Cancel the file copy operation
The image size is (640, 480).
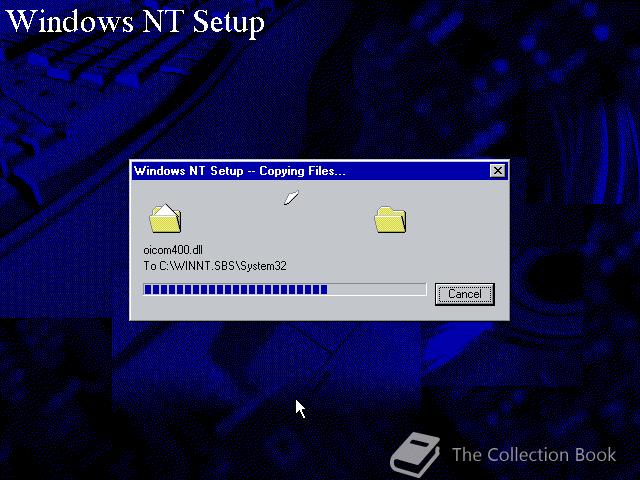click(464, 294)
